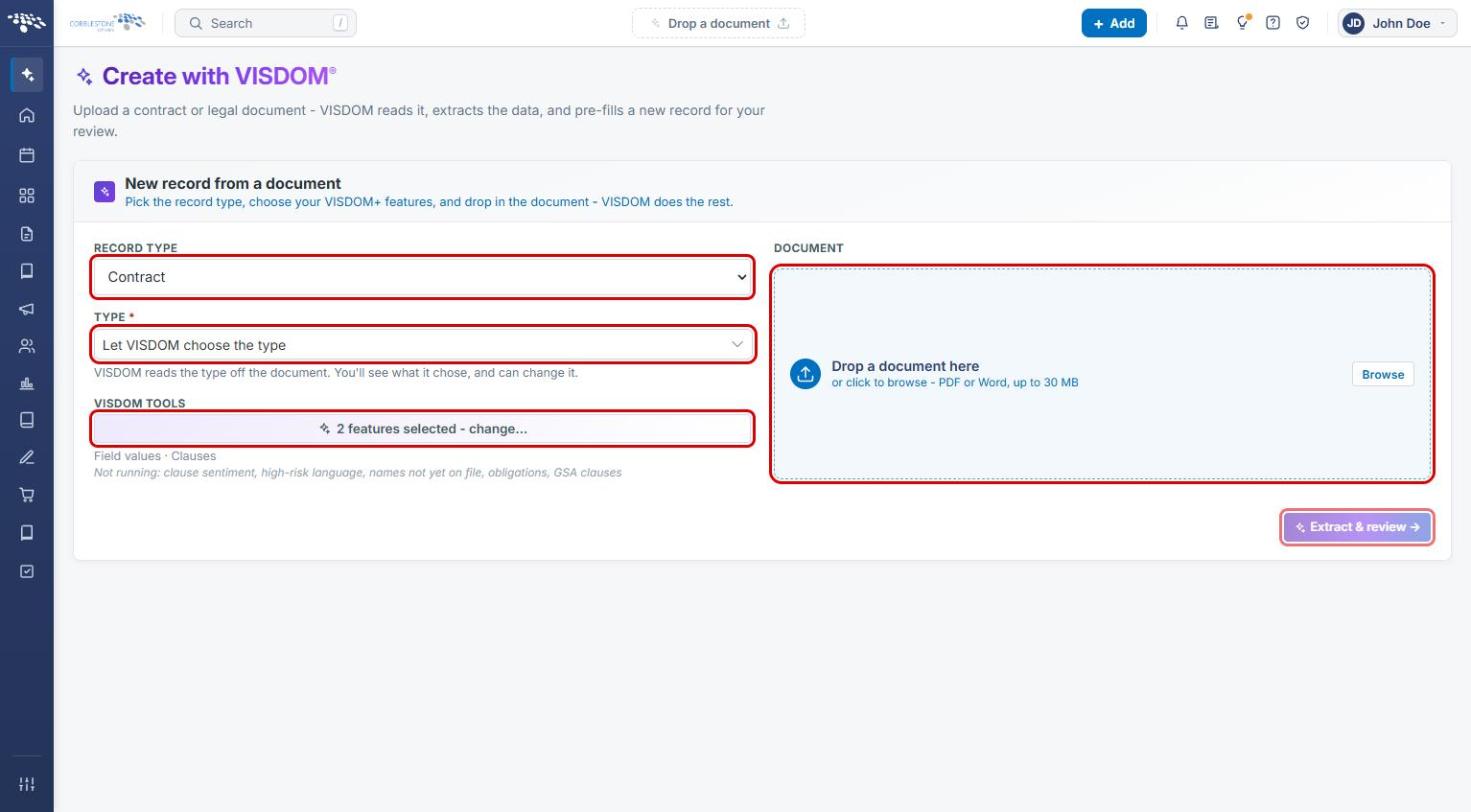Open the pen signature icon in sidebar
The width and height of the screenshot is (1471, 812).
click(x=27, y=457)
